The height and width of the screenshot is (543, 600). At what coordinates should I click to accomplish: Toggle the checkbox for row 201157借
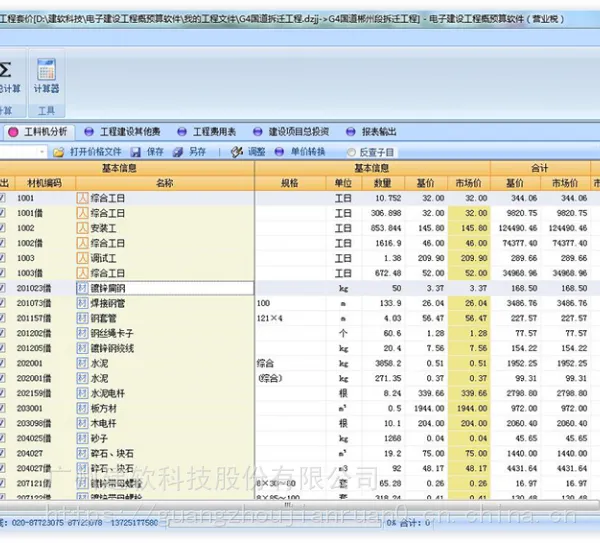[x=2, y=318]
